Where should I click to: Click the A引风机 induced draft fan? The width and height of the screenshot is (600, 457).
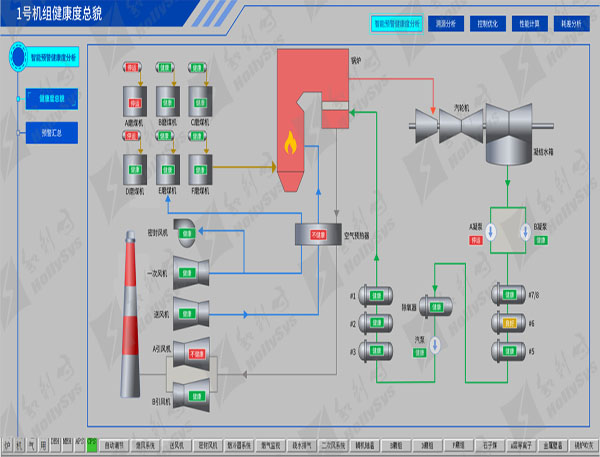point(191,354)
